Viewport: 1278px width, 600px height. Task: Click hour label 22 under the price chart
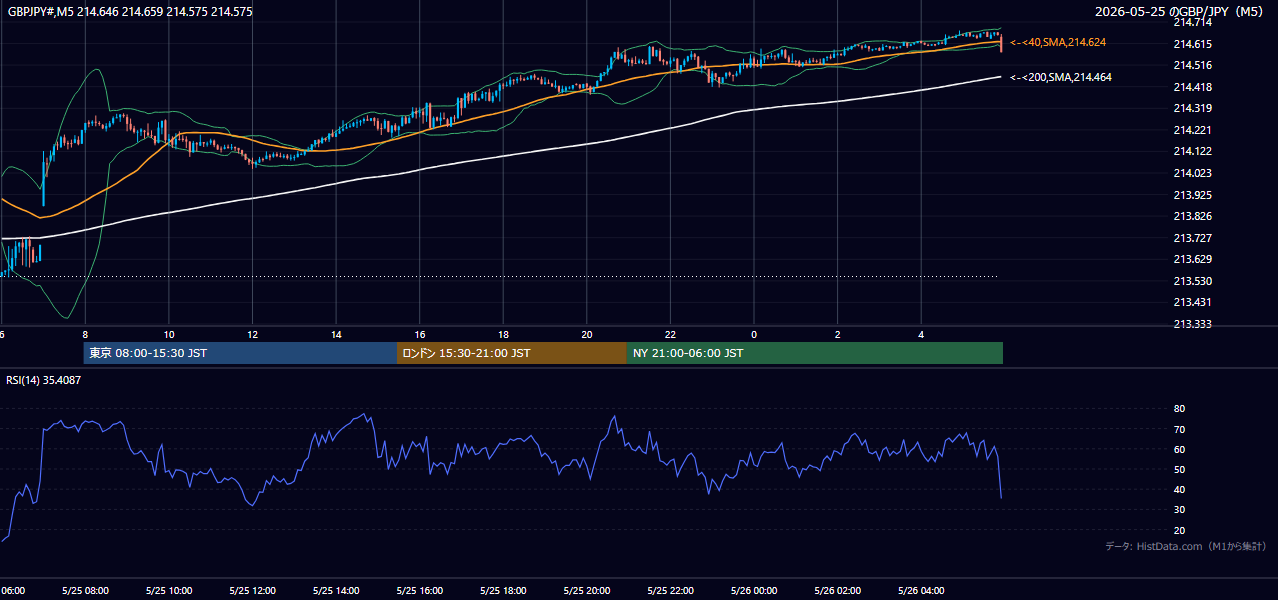pos(670,334)
